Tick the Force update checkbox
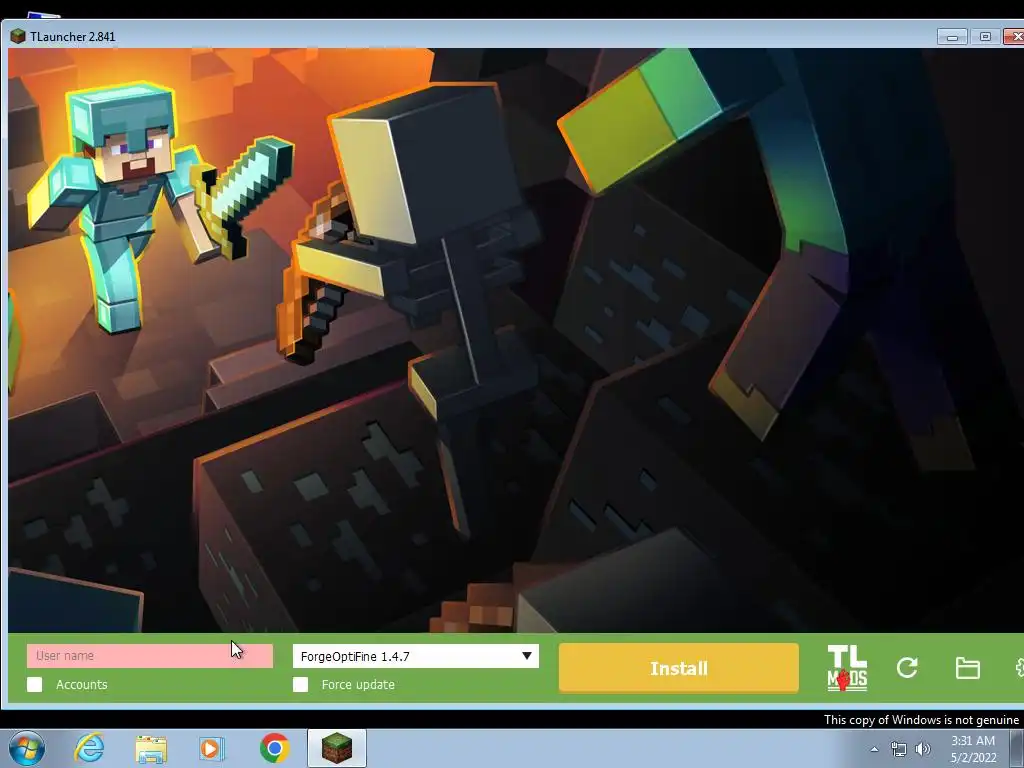Image resolution: width=1024 pixels, height=768 pixels. point(300,684)
